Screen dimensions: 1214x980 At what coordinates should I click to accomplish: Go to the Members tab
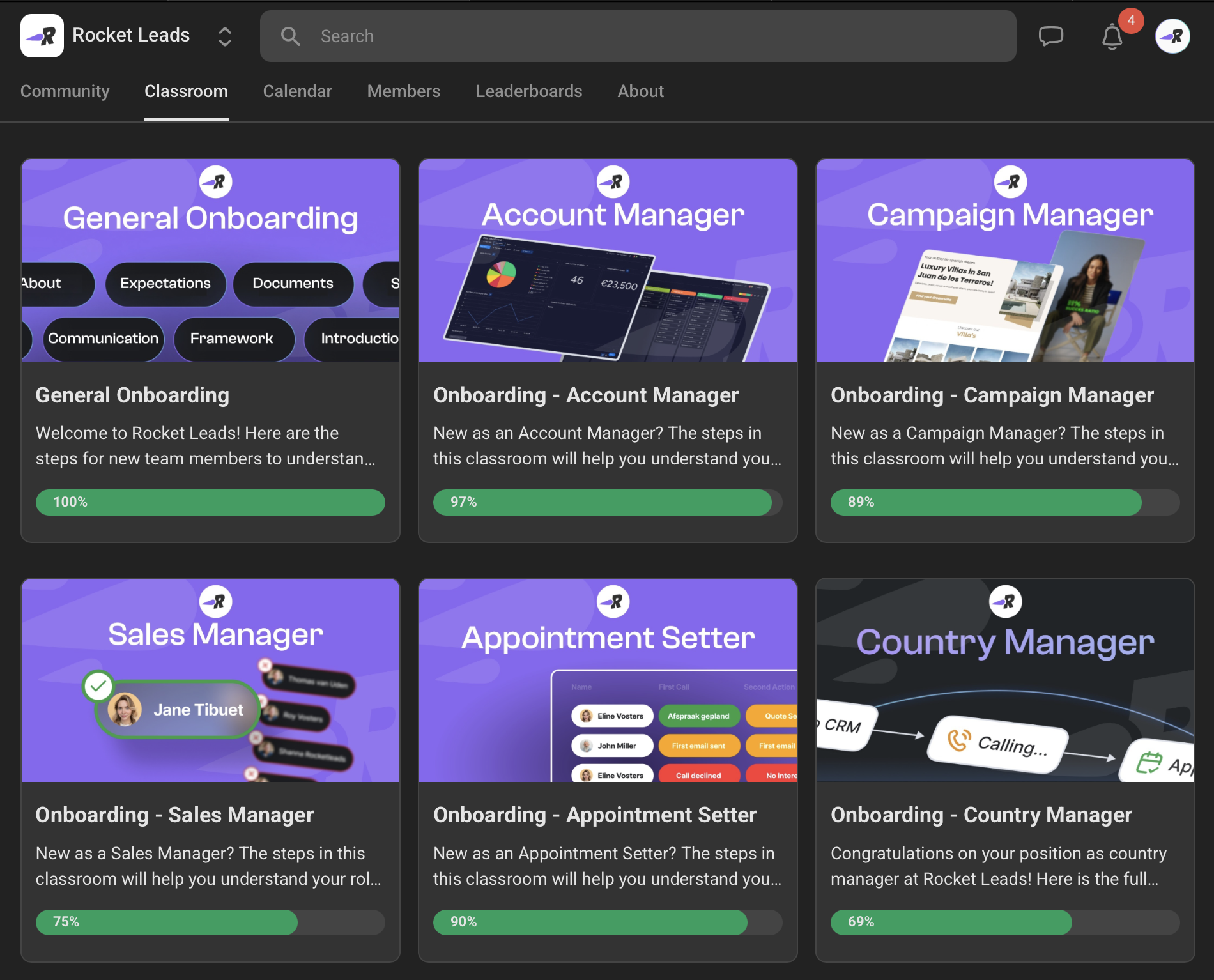coord(404,91)
